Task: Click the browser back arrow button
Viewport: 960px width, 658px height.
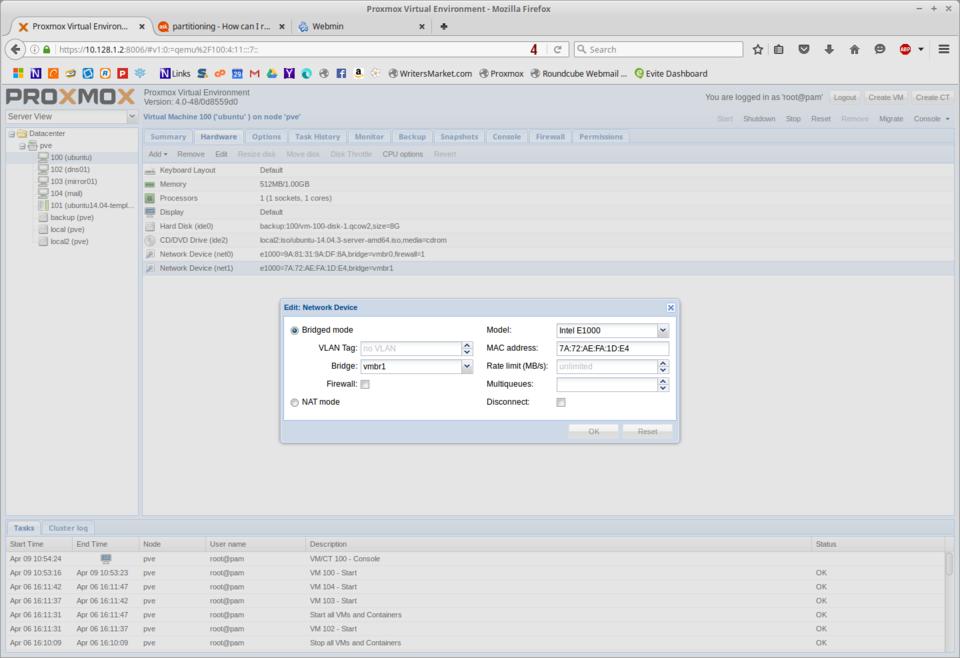Action: point(16,49)
